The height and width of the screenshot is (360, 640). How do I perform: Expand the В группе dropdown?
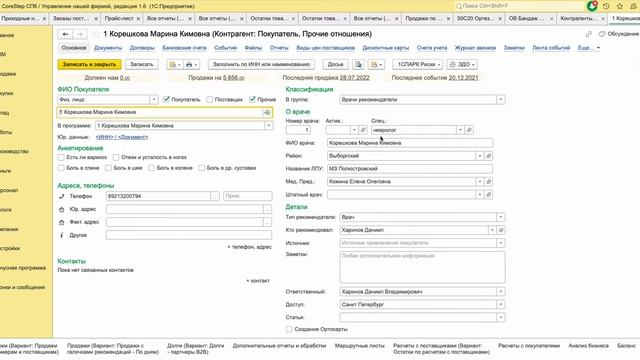[x=501, y=100]
